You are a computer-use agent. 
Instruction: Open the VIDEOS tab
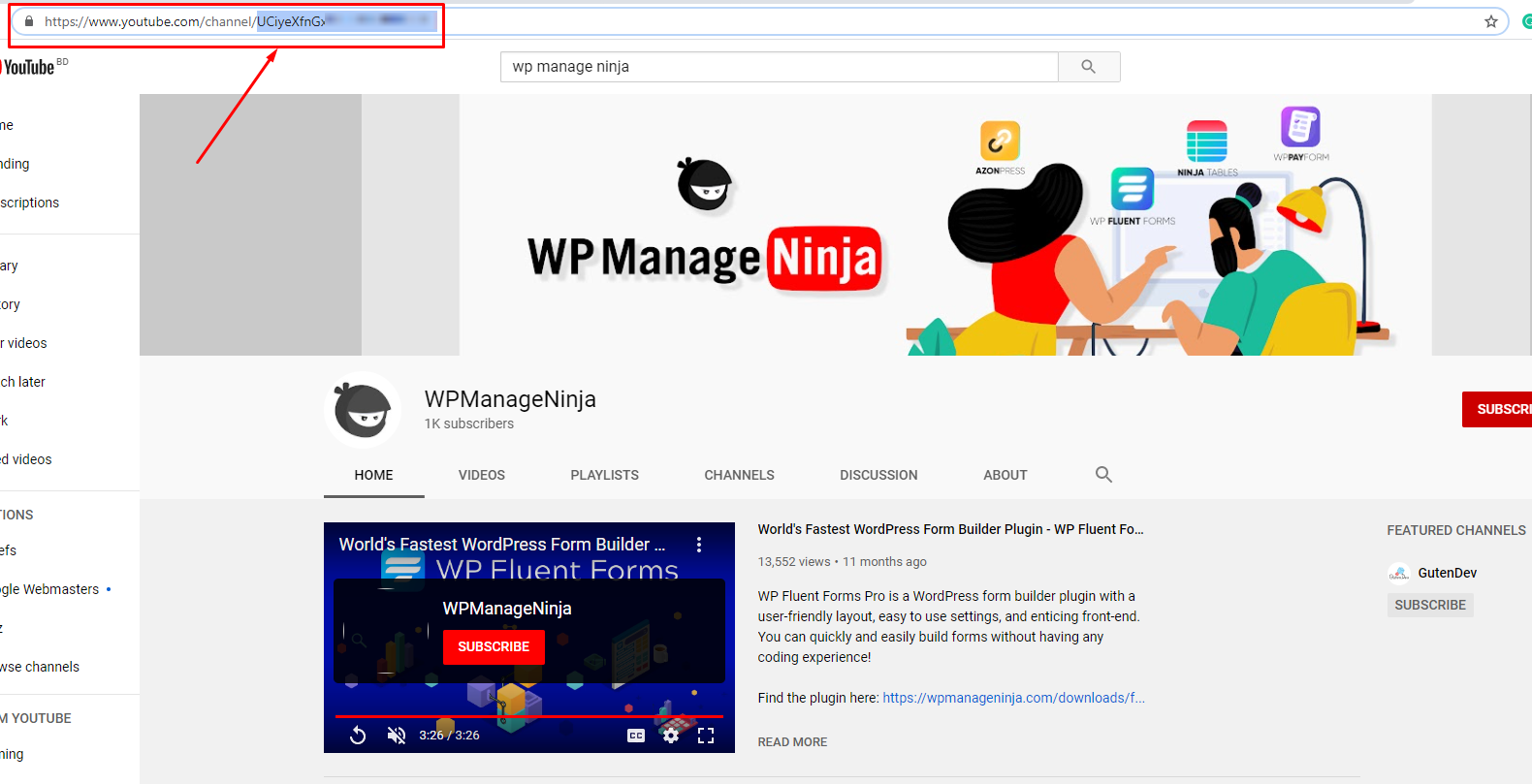[482, 475]
